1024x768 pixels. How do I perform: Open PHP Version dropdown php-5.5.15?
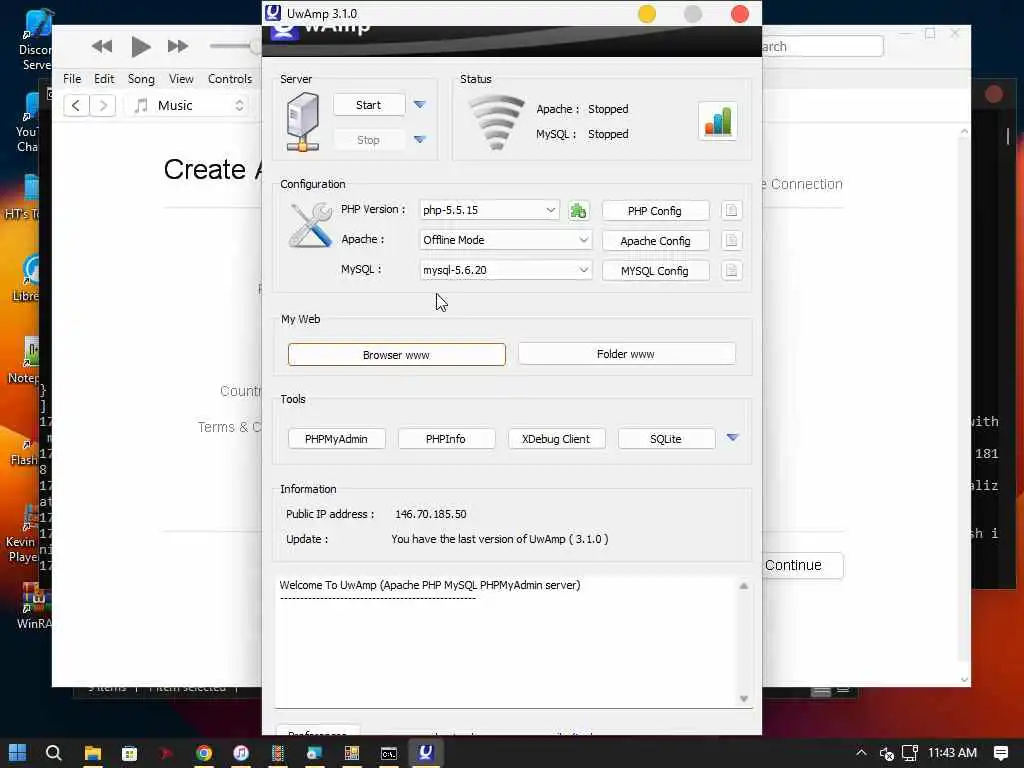pos(488,210)
